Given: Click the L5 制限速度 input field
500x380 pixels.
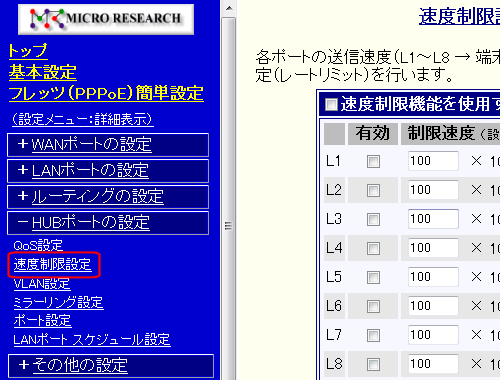Looking at the screenshot, I should click(433, 277).
